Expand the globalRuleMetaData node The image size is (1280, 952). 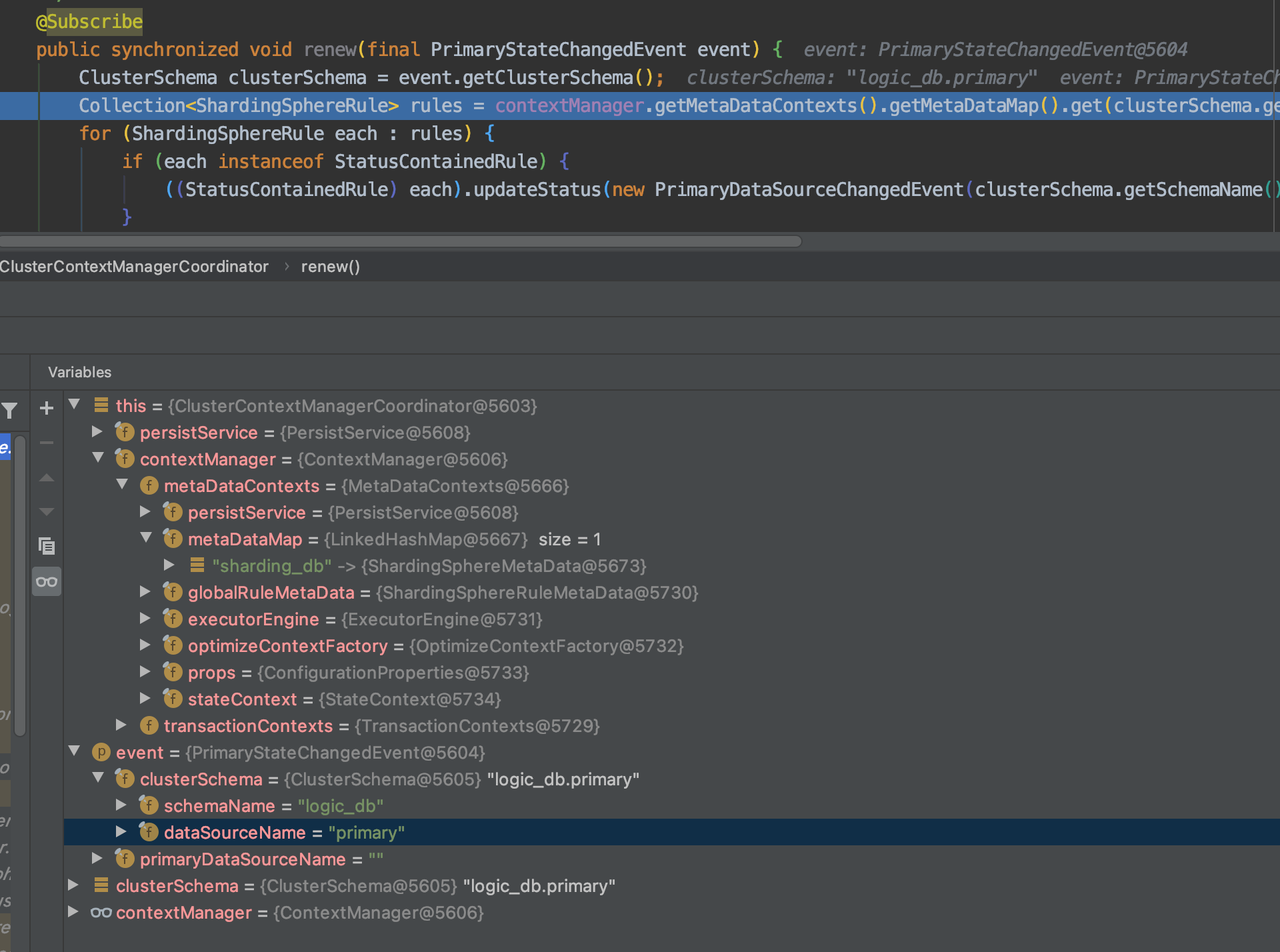tap(145, 591)
